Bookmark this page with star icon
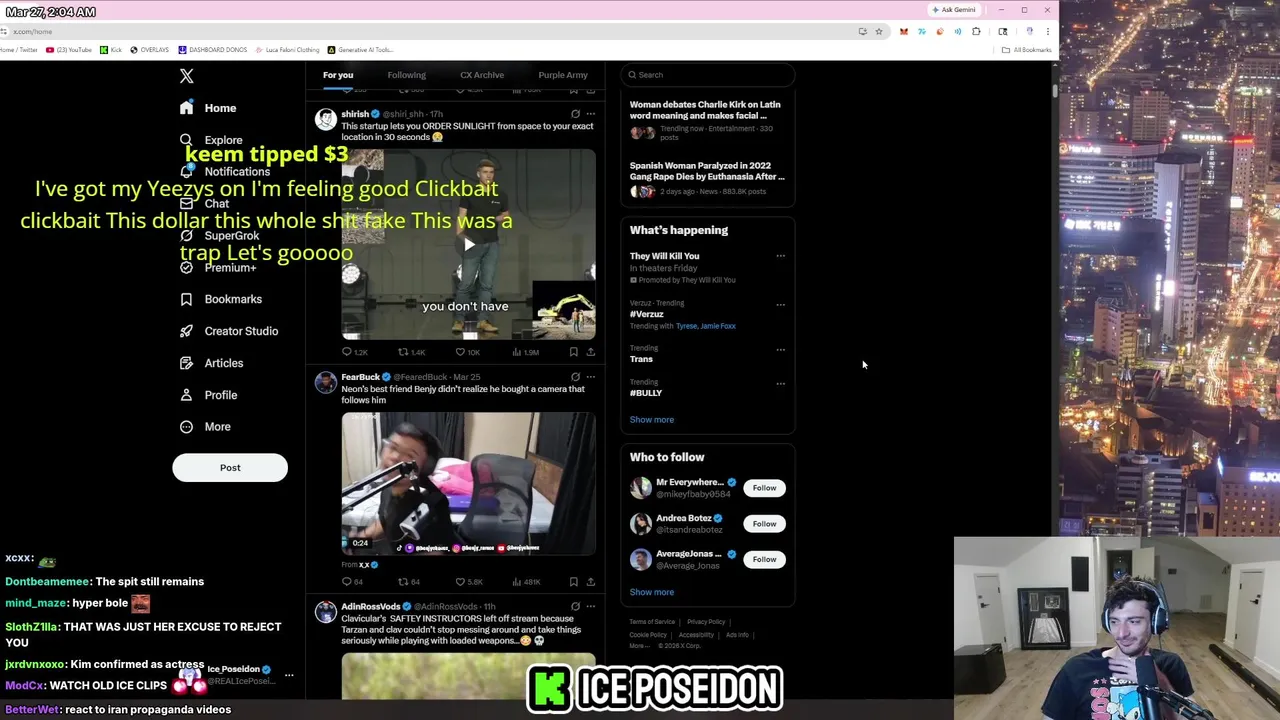 (x=879, y=31)
